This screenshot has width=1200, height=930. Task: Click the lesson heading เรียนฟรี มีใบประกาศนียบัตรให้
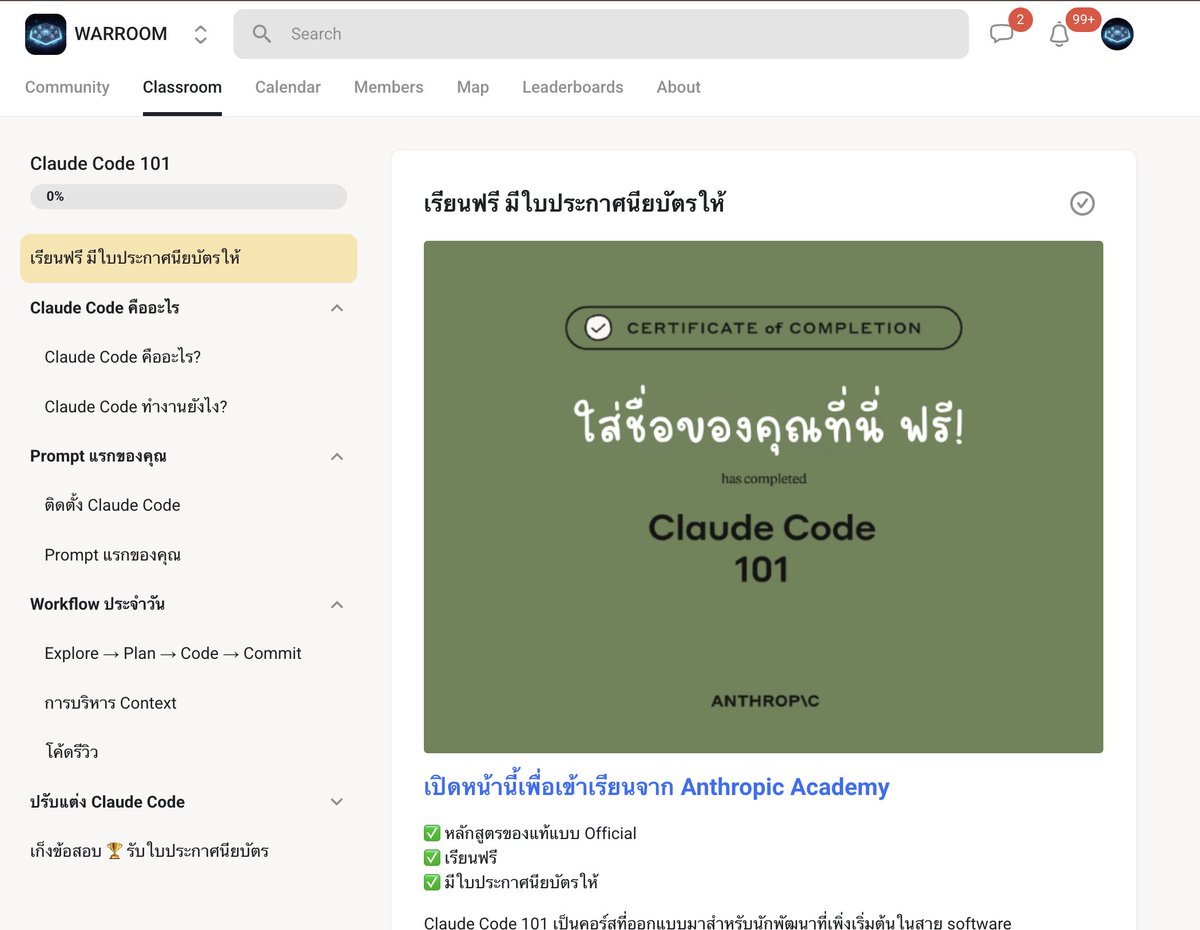pyautogui.click(x=574, y=203)
